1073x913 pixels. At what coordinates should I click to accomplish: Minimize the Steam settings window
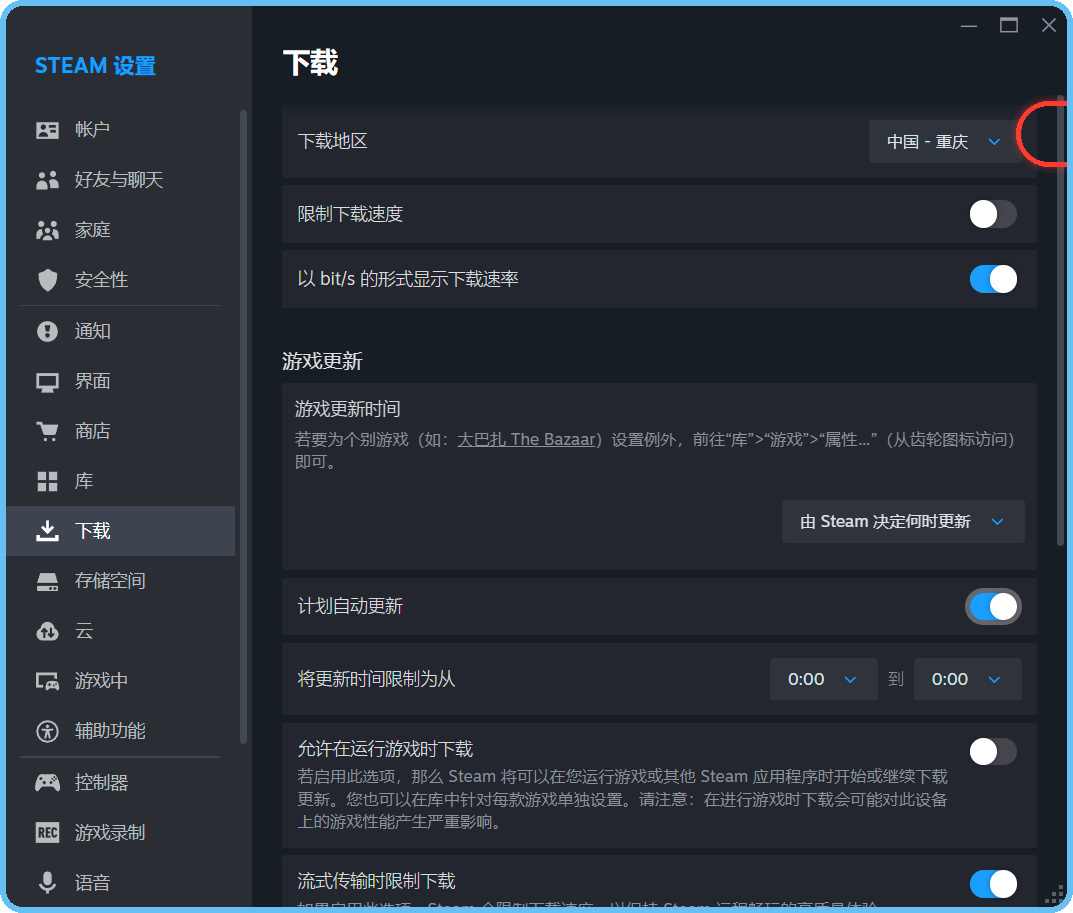coord(969,26)
